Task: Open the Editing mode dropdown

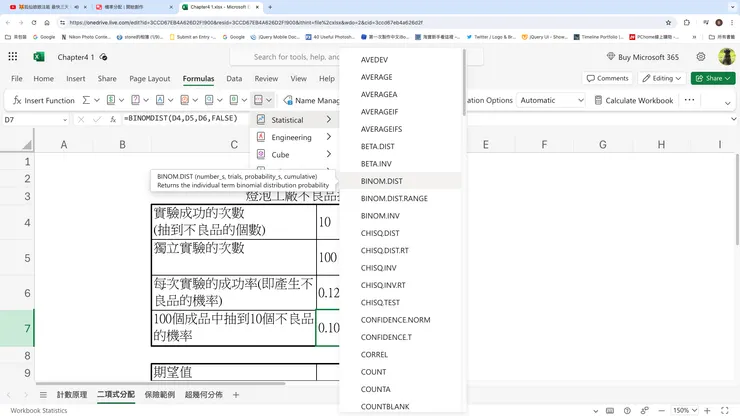Action: 662,78
